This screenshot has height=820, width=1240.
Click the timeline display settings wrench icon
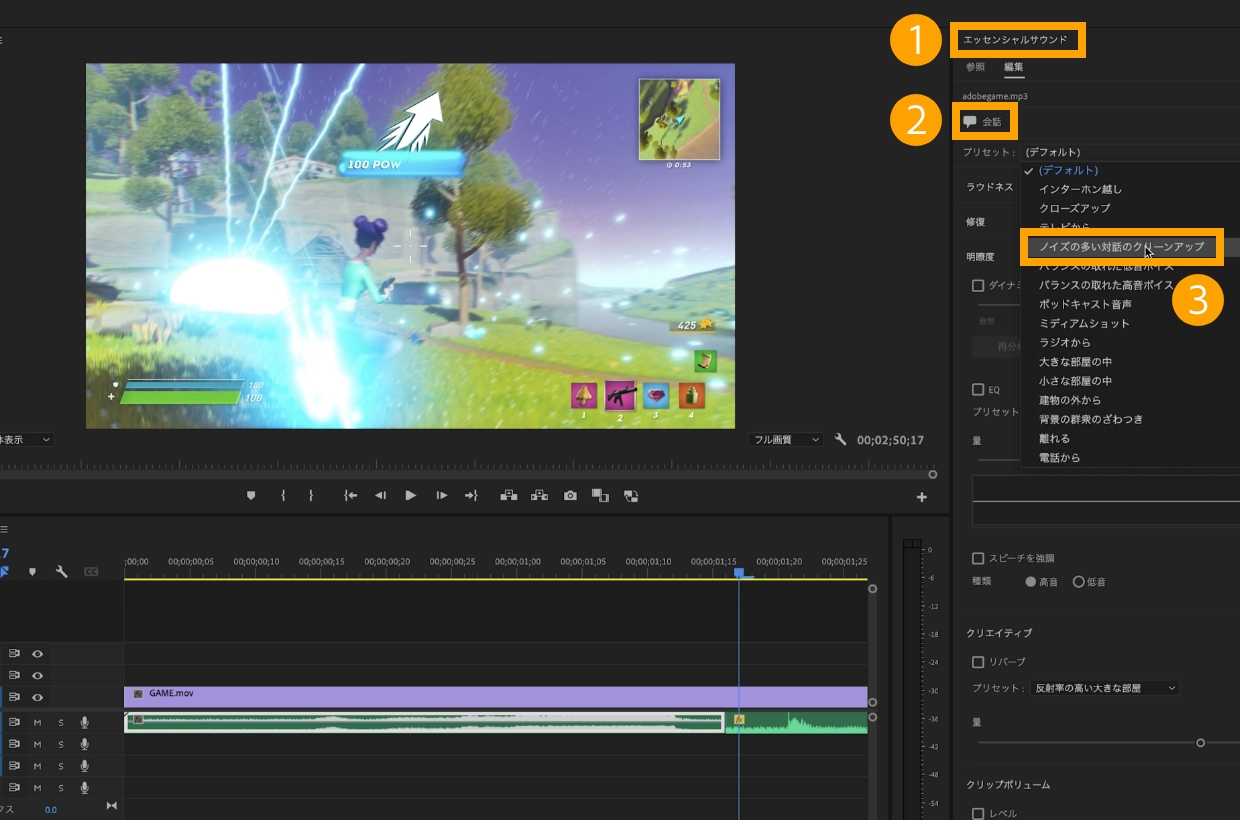coord(61,572)
